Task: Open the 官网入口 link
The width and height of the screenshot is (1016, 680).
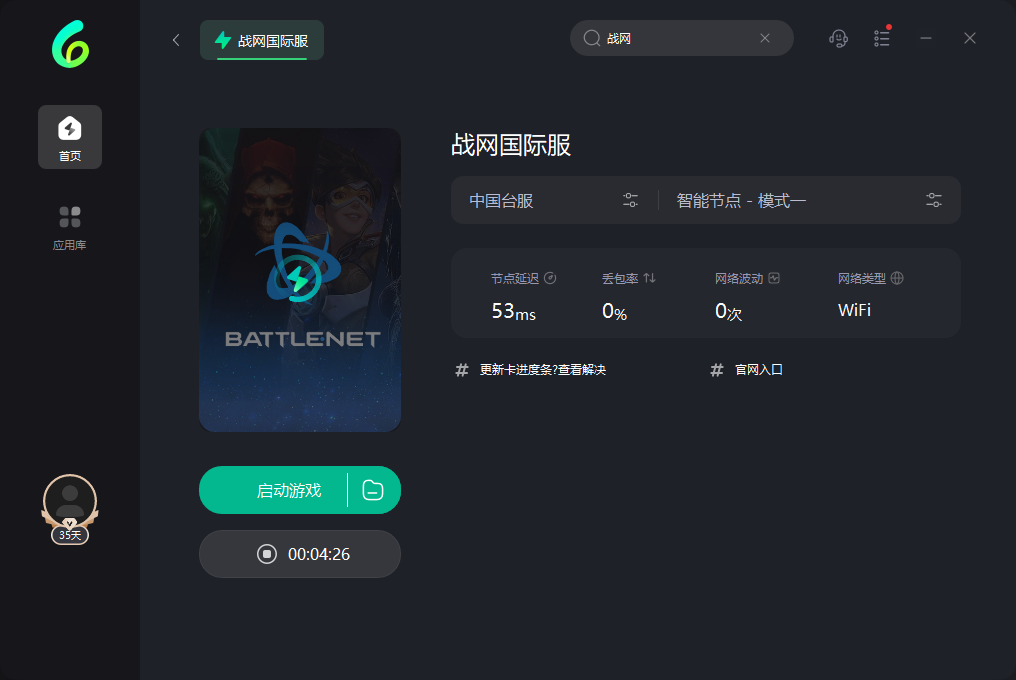Action: pos(758,370)
